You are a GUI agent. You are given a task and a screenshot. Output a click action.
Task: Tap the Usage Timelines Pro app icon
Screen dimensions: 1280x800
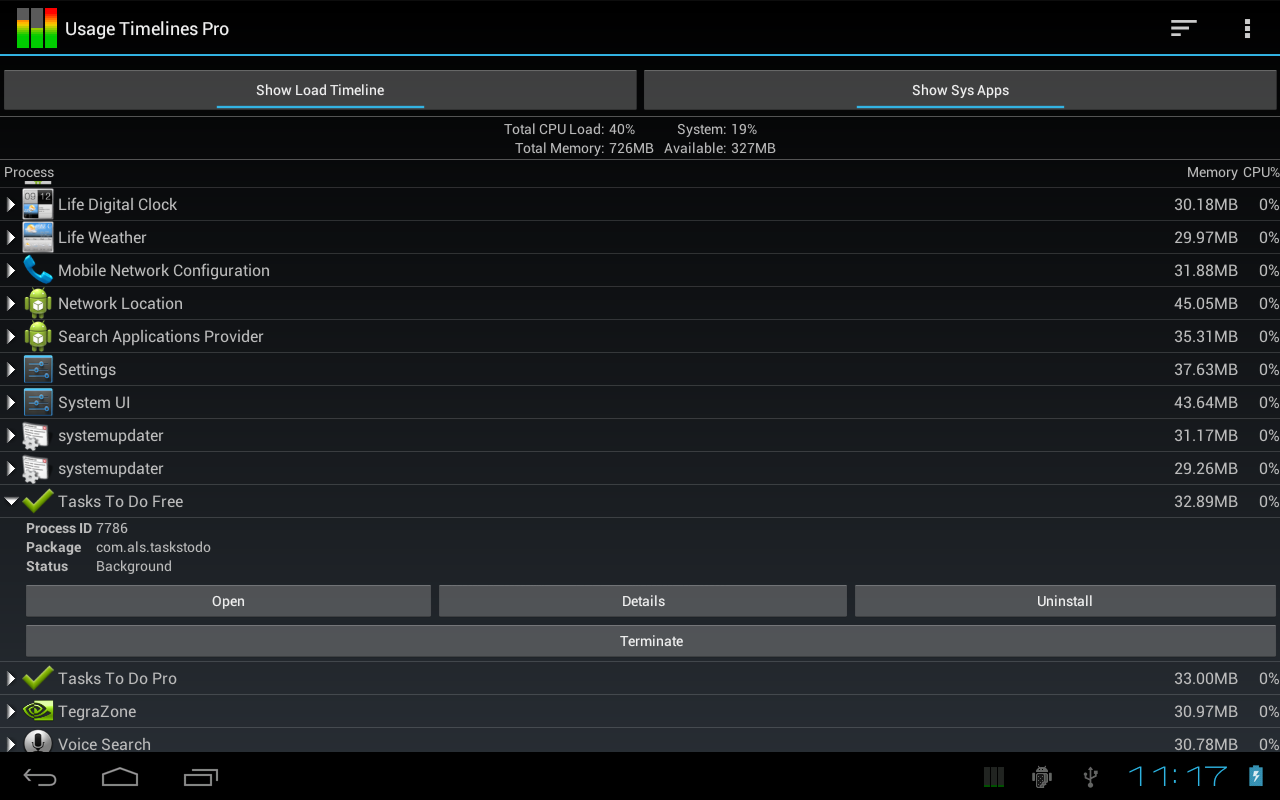[x=37, y=28]
